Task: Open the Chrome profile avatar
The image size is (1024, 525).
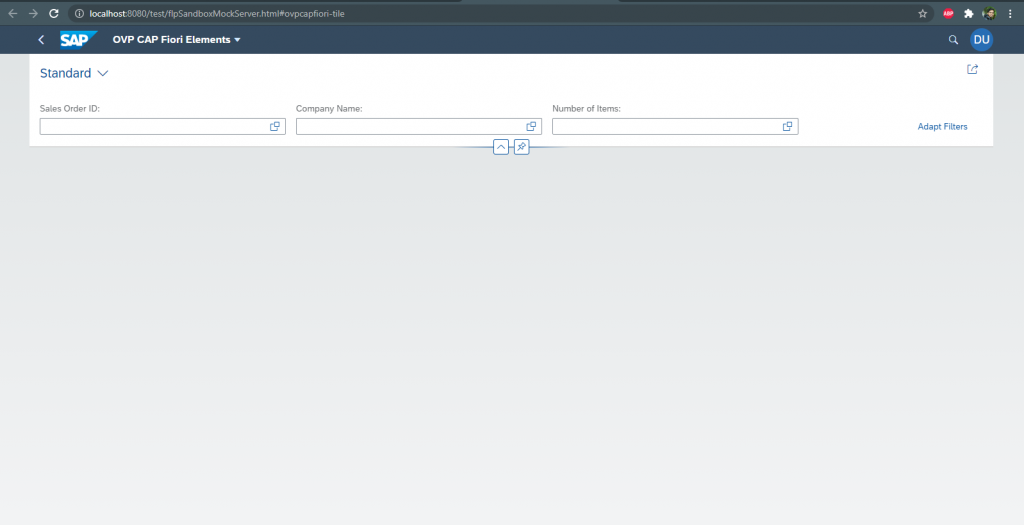Action: [989, 13]
